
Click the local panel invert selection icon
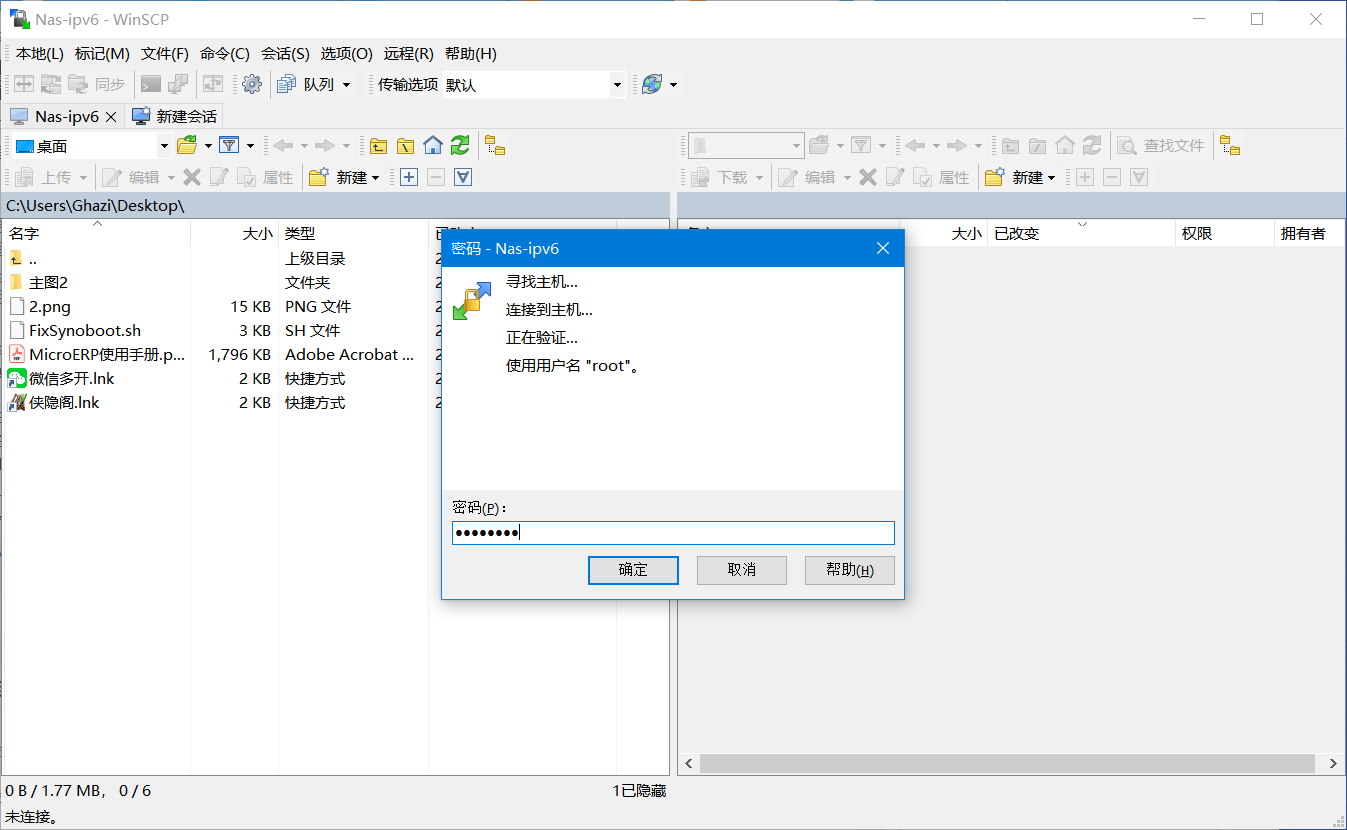pyautogui.click(x=463, y=177)
